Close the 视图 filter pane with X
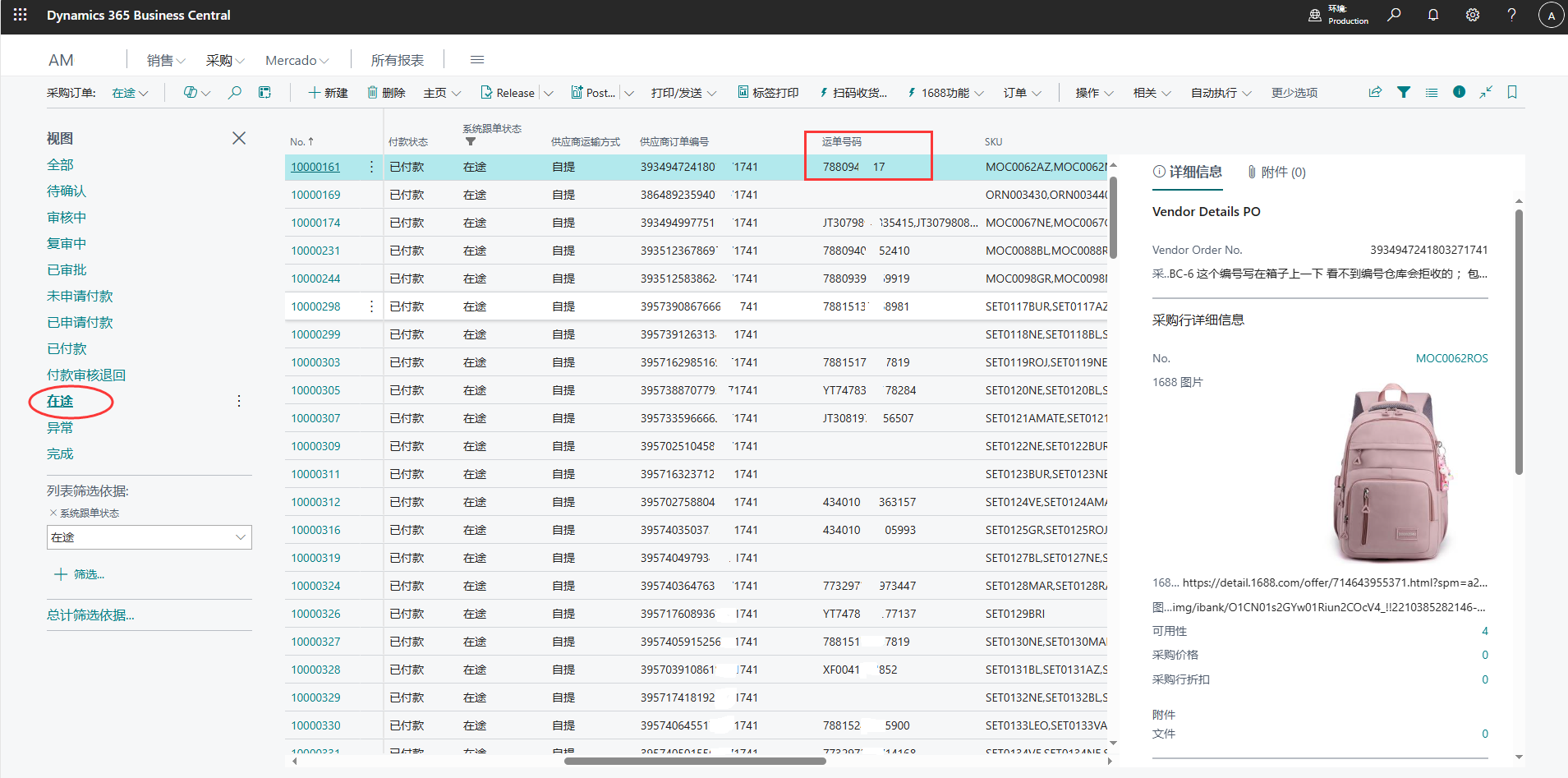The width and height of the screenshot is (1568, 778). point(239,138)
